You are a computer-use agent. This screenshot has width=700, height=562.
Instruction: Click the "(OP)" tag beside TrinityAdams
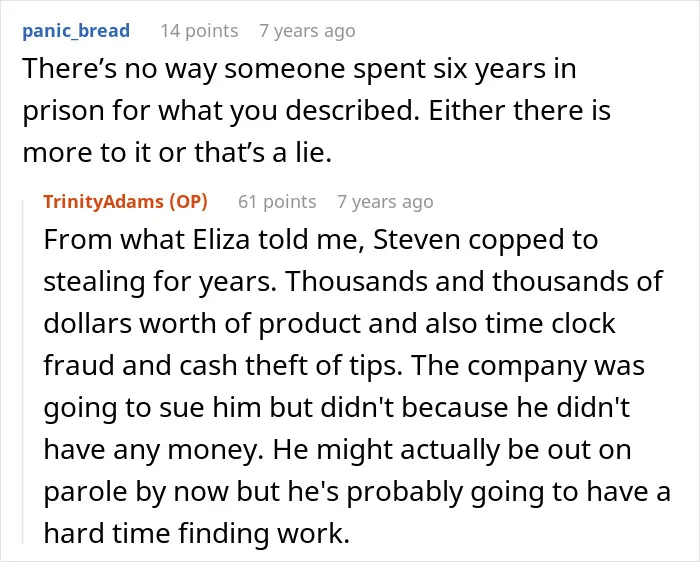click(x=188, y=202)
